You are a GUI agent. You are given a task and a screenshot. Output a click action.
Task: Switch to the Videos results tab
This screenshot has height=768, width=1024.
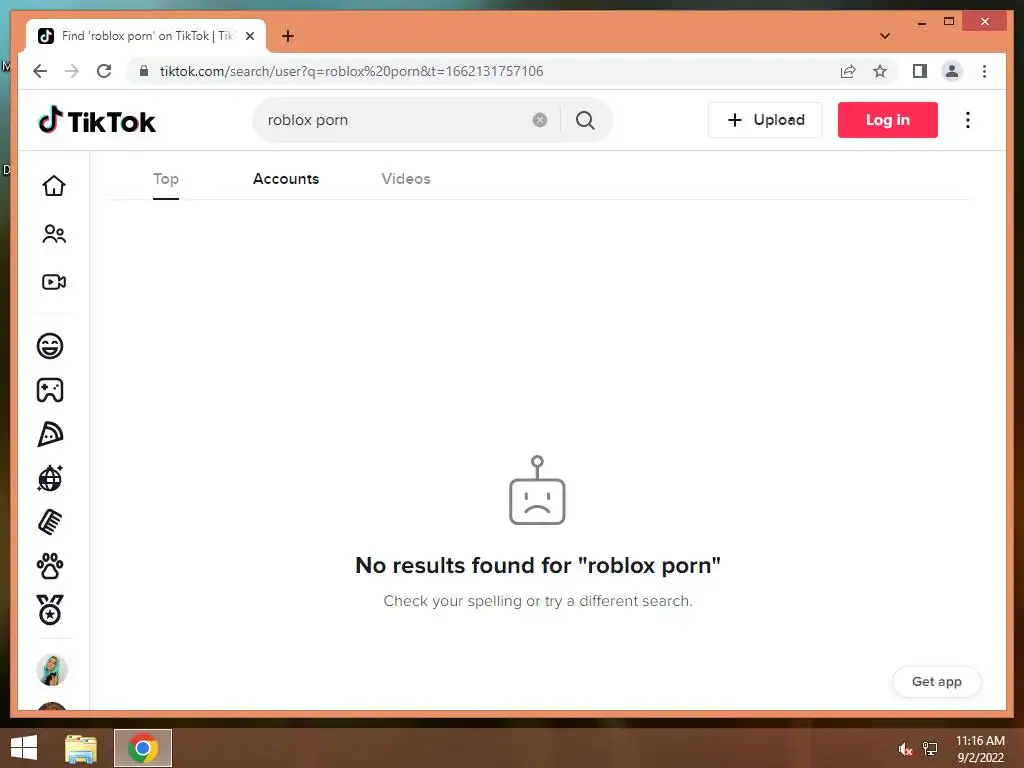pos(406,179)
